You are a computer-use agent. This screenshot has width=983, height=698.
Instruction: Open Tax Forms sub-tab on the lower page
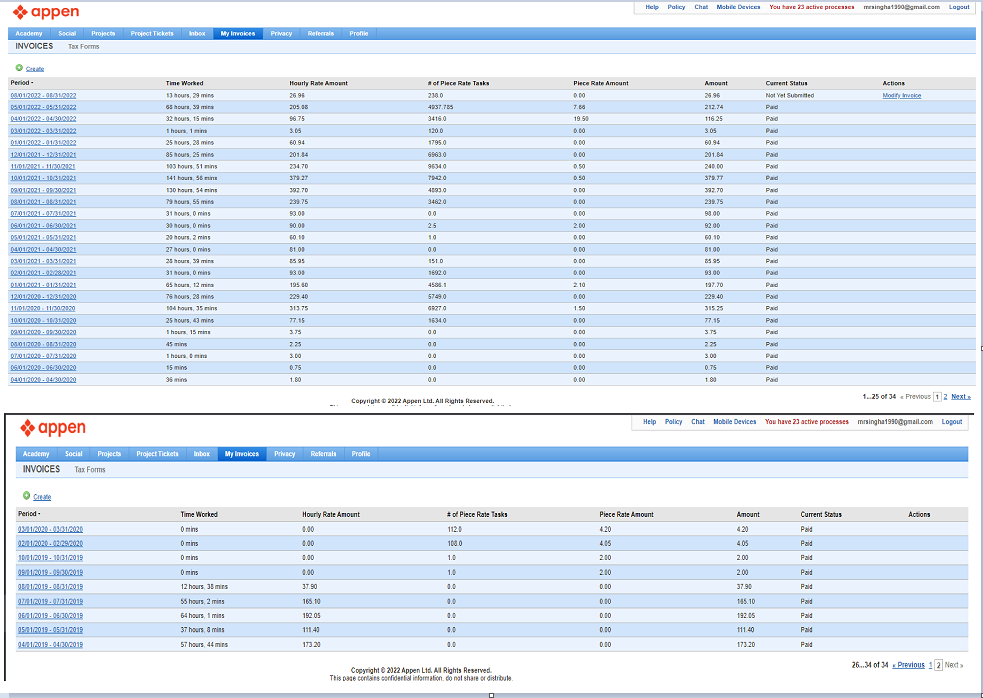click(x=90, y=470)
